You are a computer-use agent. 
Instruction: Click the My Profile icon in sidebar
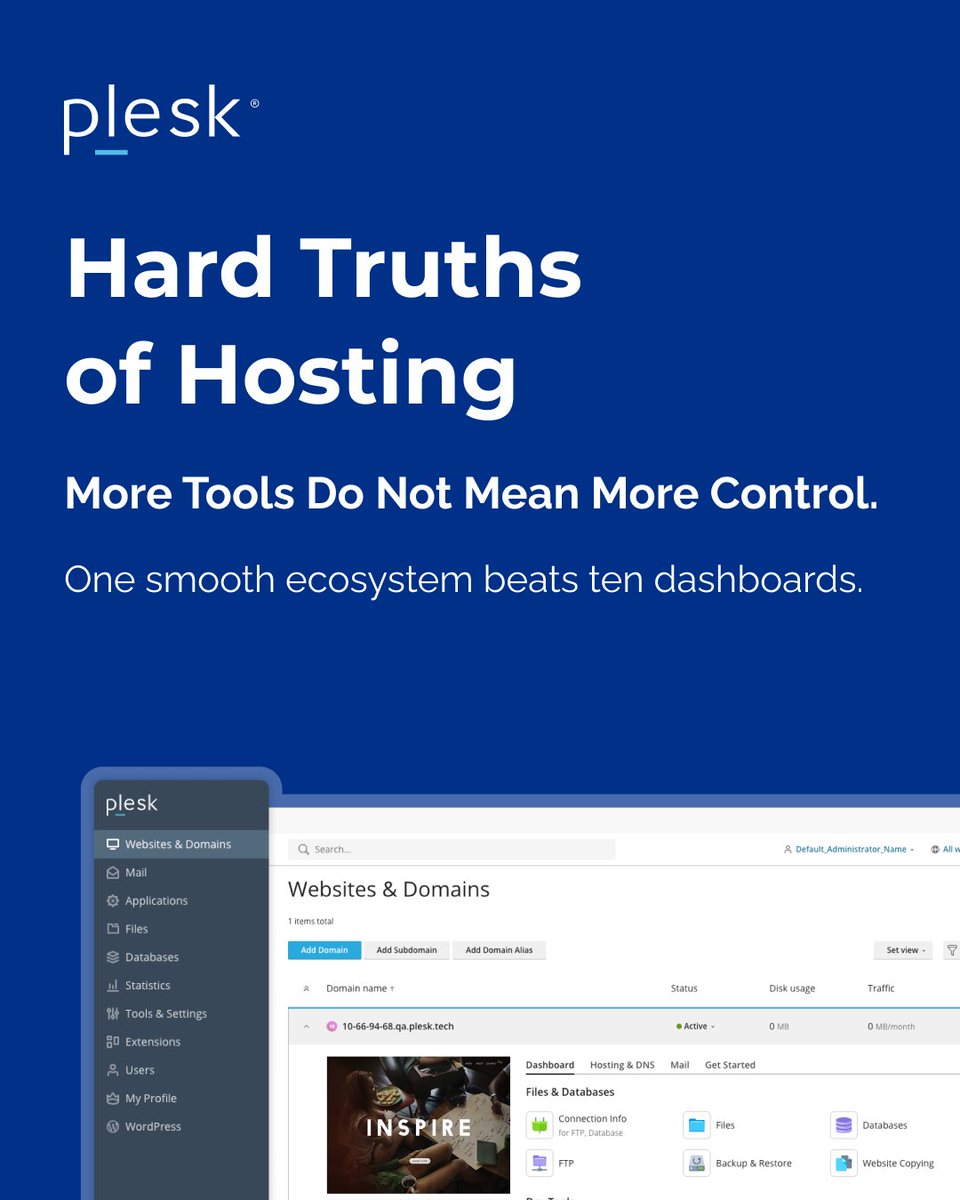click(x=113, y=1098)
